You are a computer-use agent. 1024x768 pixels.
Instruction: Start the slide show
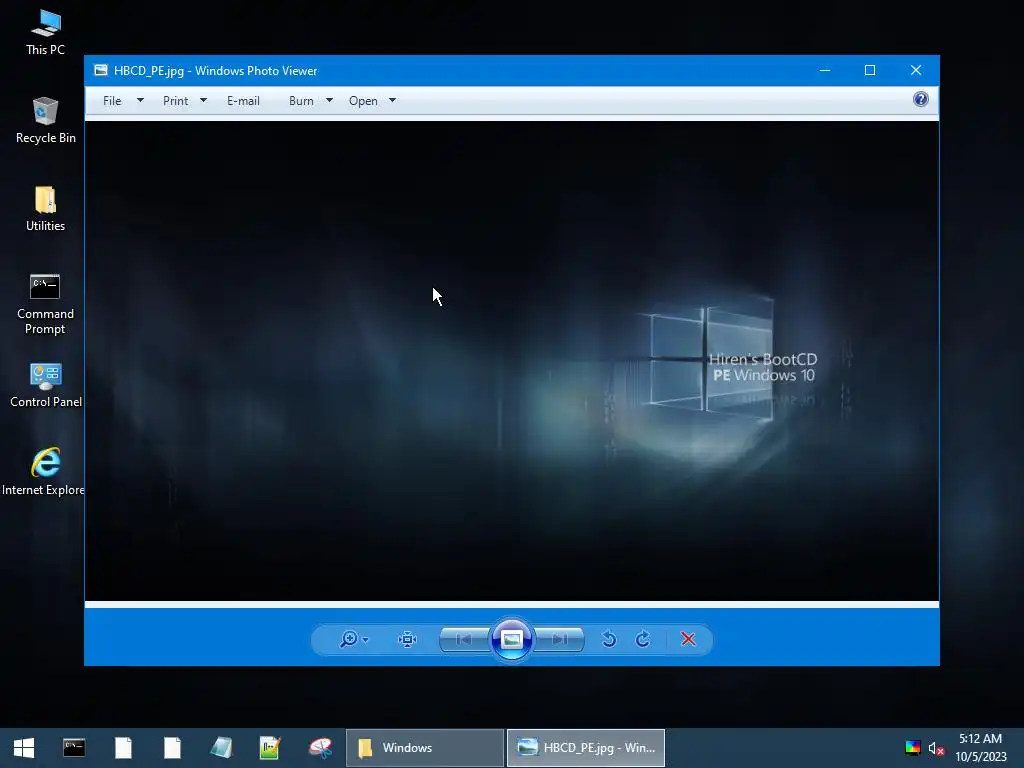point(511,639)
